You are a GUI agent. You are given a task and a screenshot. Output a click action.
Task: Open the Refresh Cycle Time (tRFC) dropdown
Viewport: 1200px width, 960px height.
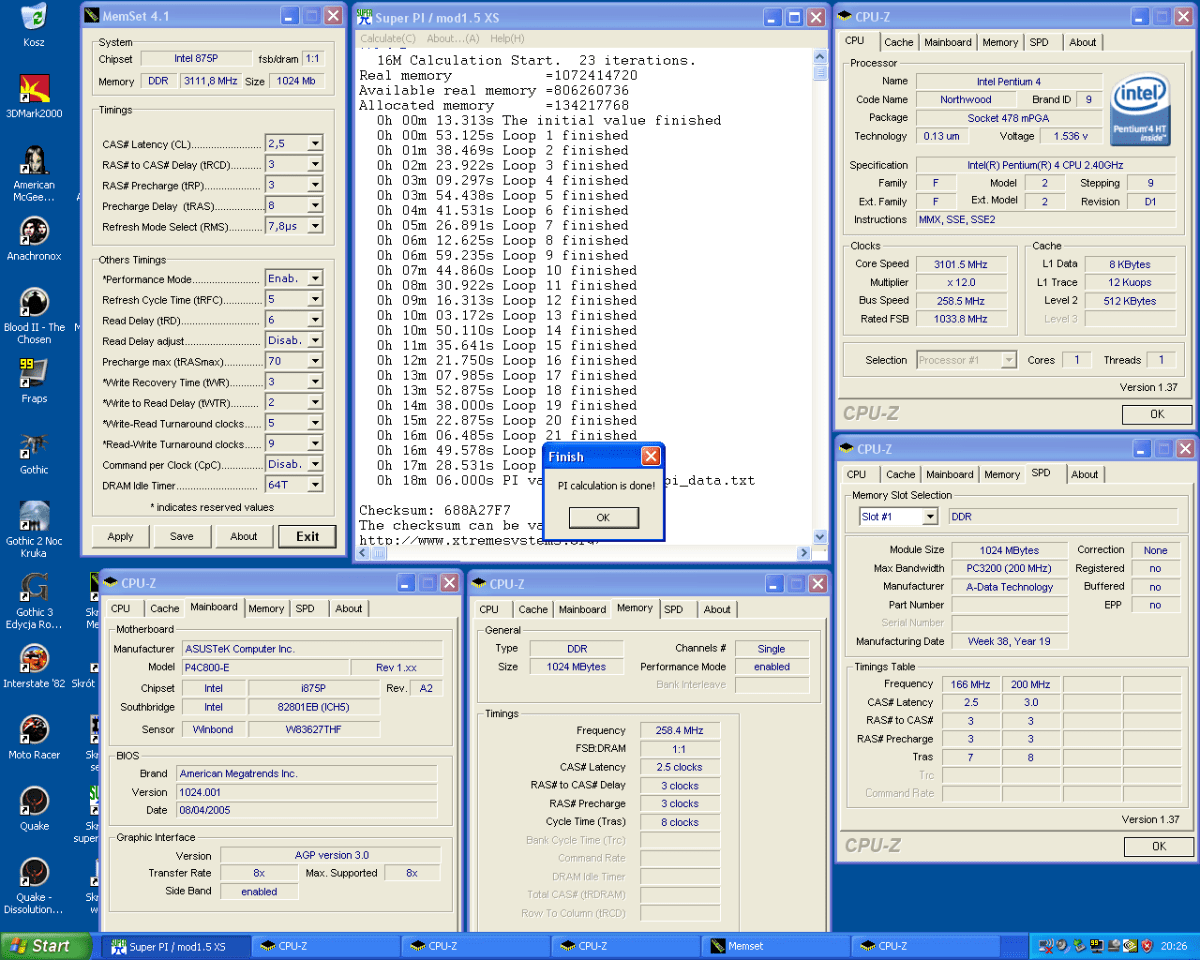(x=315, y=300)
